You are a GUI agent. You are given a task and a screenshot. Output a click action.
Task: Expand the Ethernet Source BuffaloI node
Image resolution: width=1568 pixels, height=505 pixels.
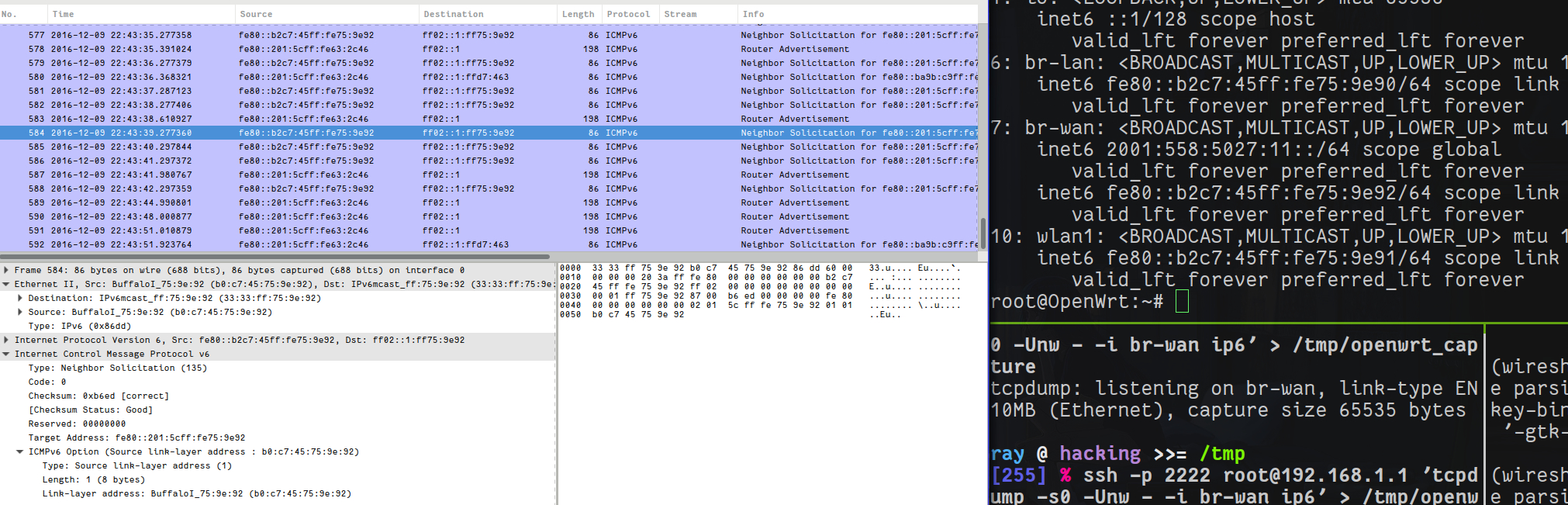click(x=20, y=313)
